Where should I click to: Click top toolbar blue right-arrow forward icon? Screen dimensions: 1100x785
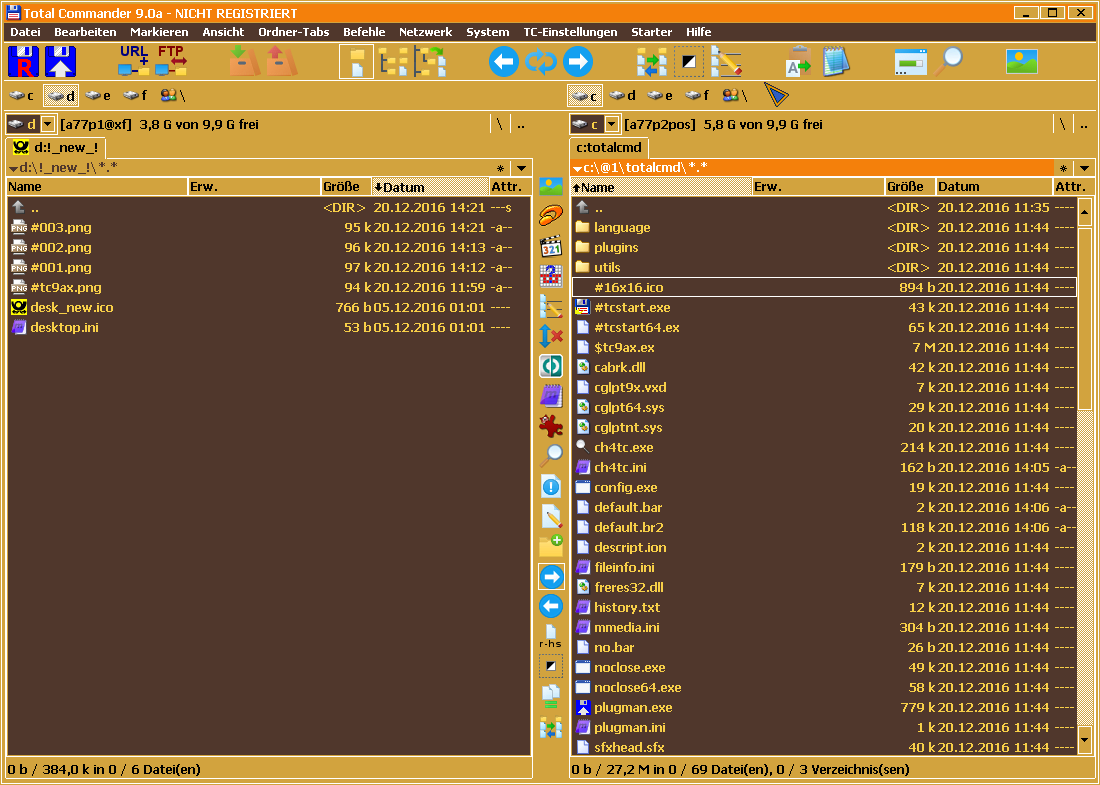pyautogui.click(x=577, y=62)
